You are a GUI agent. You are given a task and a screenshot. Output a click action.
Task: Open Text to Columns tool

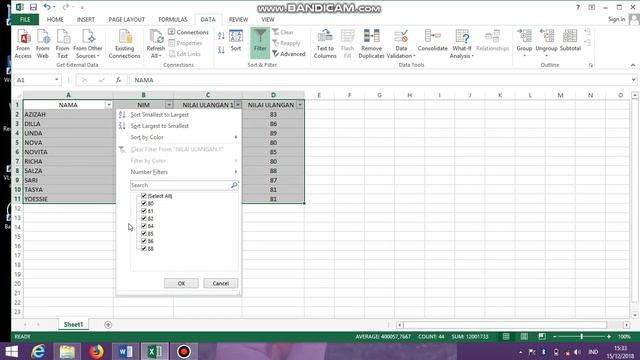coord(325,44)
